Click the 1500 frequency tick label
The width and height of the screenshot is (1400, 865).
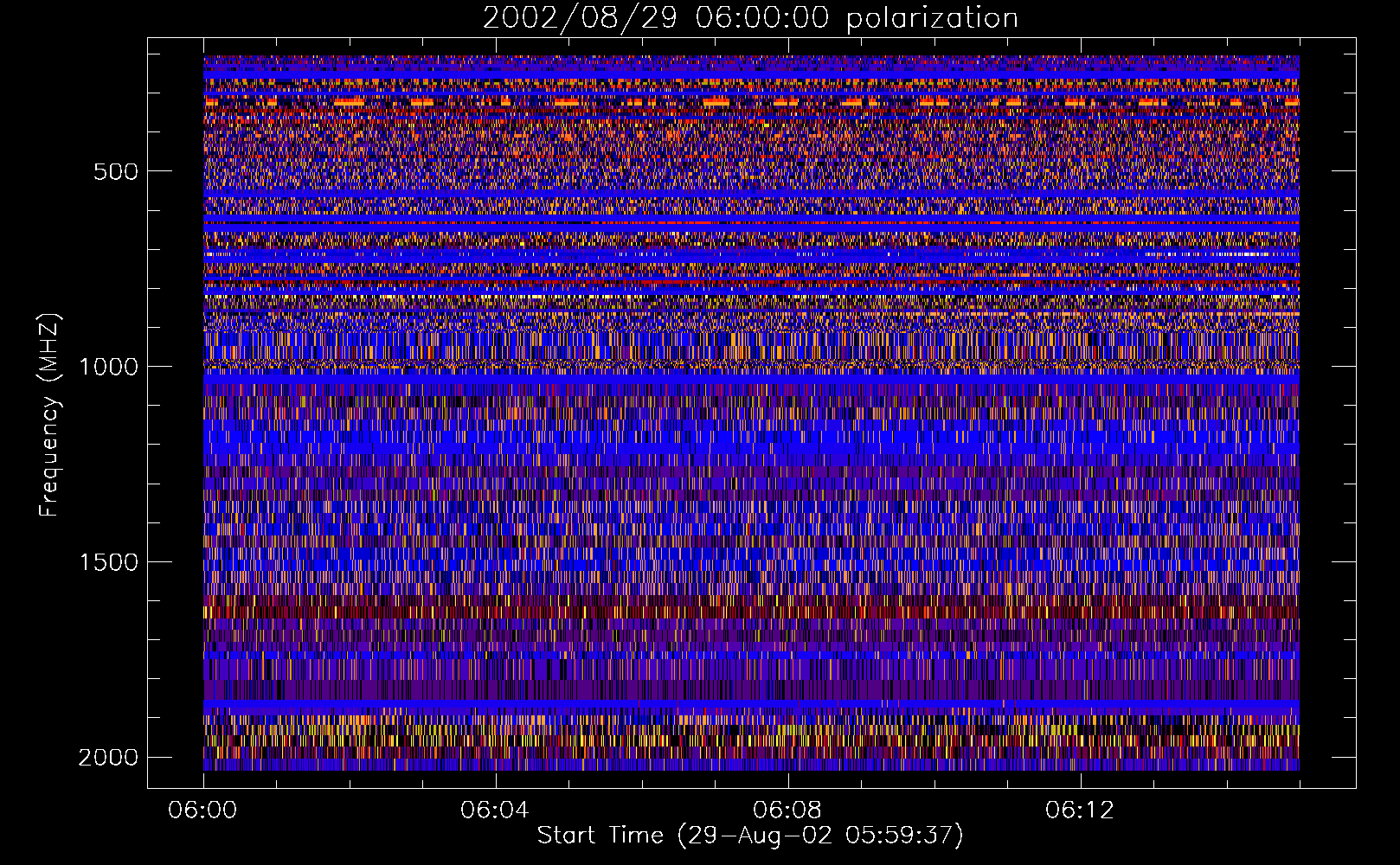click(x=108, y=562)
